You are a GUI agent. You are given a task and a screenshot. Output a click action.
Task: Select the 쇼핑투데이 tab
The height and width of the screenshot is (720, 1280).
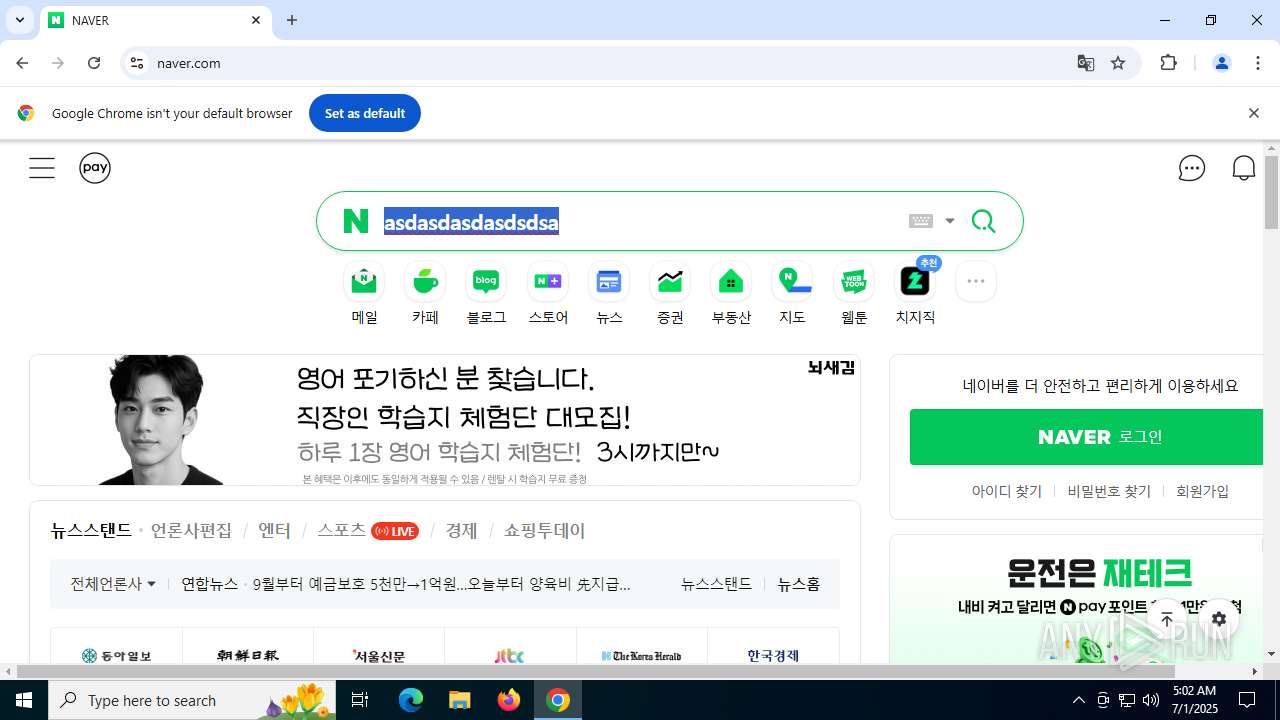(544, 530)
